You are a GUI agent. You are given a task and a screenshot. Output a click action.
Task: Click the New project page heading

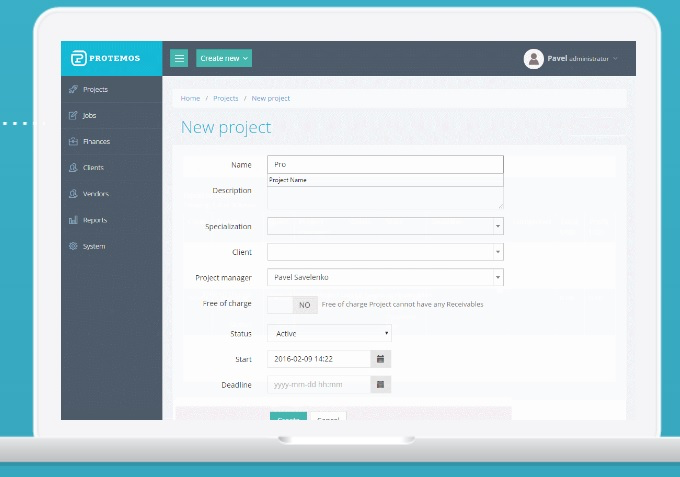point(226,127)
